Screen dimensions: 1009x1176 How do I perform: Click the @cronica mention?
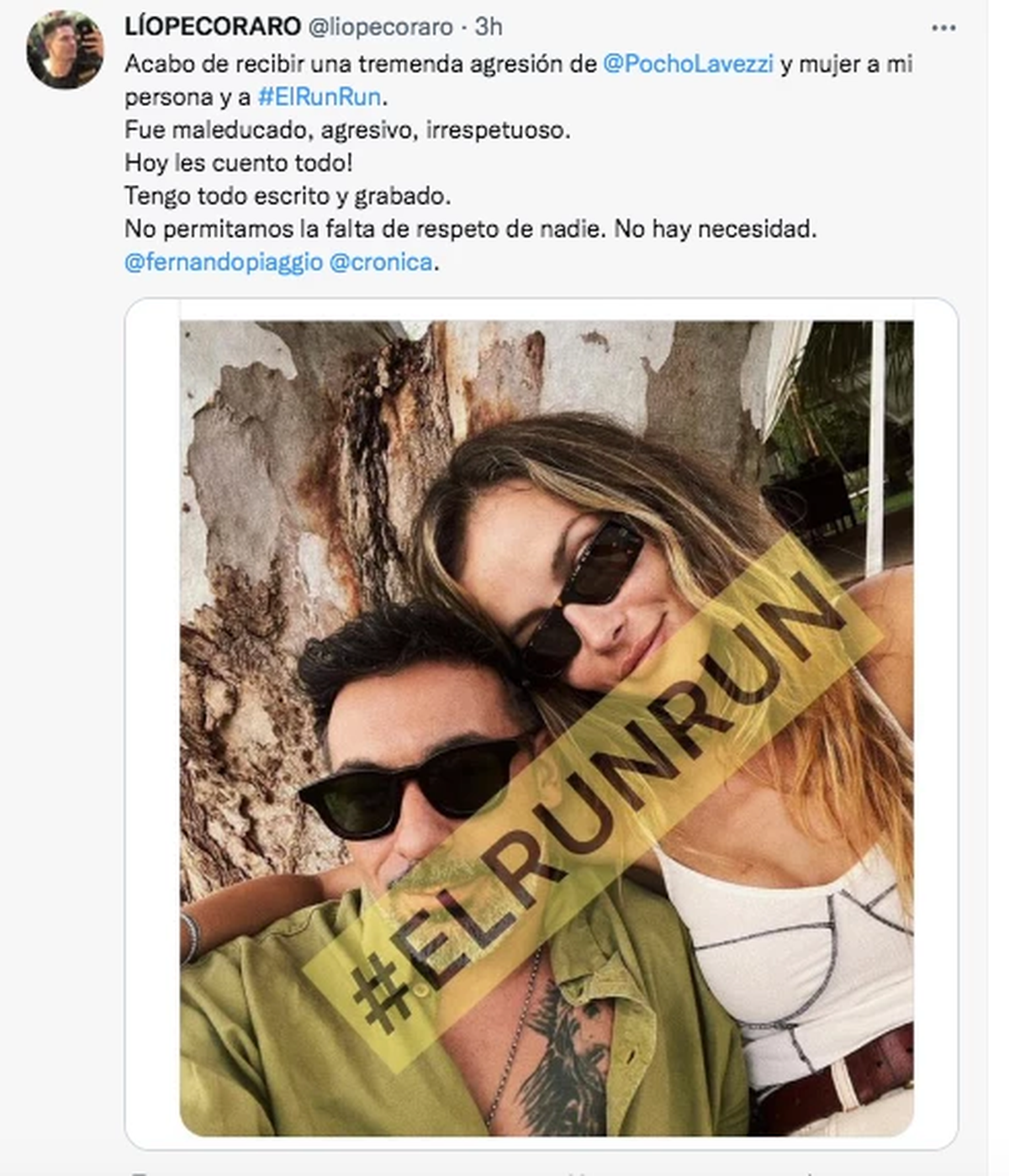pos(381,261)
